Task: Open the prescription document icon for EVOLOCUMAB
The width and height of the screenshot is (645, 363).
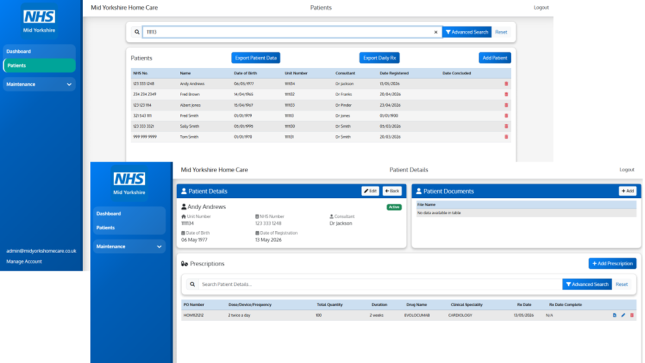Action: click(615, 315)
